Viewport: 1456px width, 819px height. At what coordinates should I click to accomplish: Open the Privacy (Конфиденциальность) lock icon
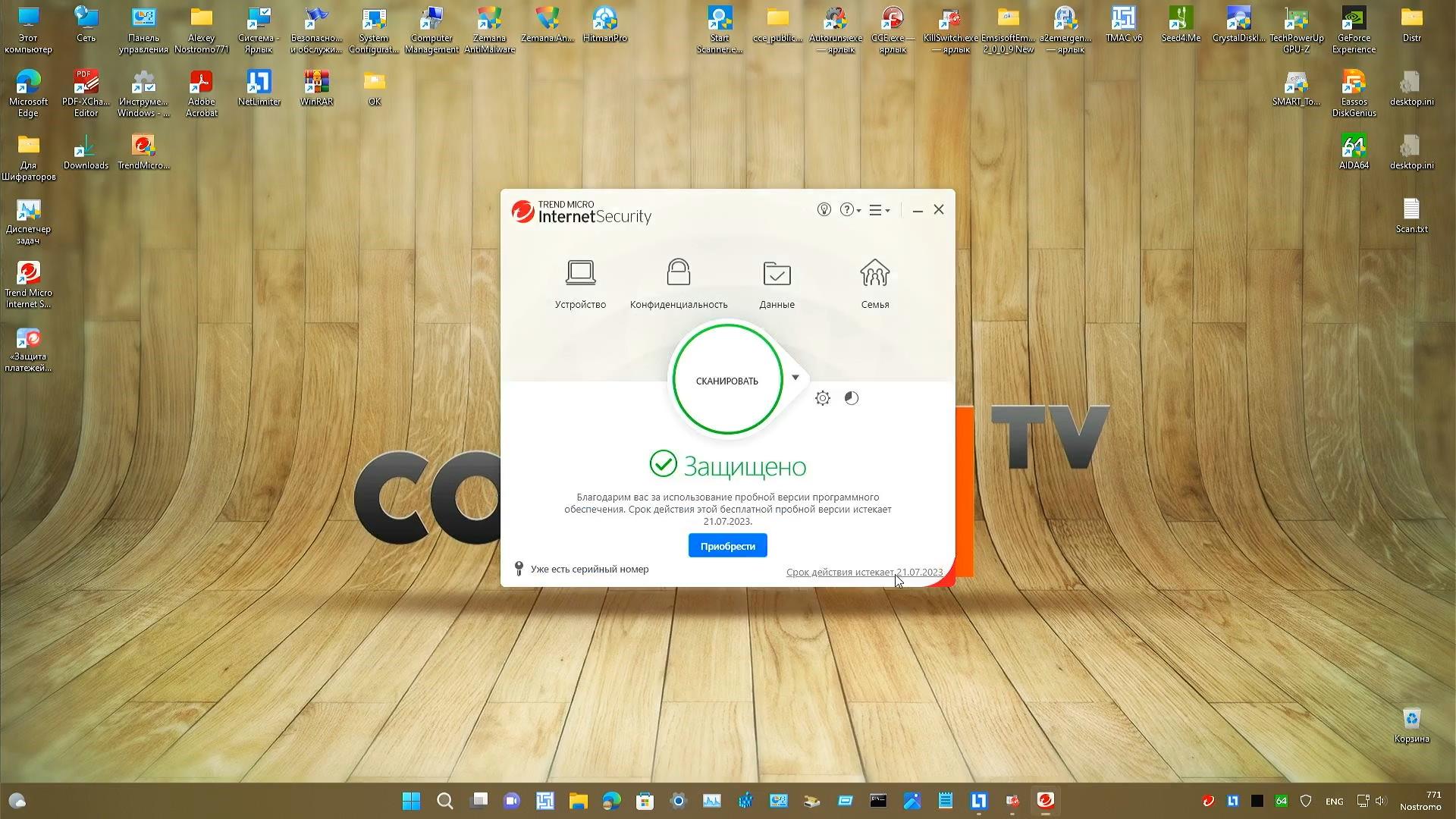[678, 273]
